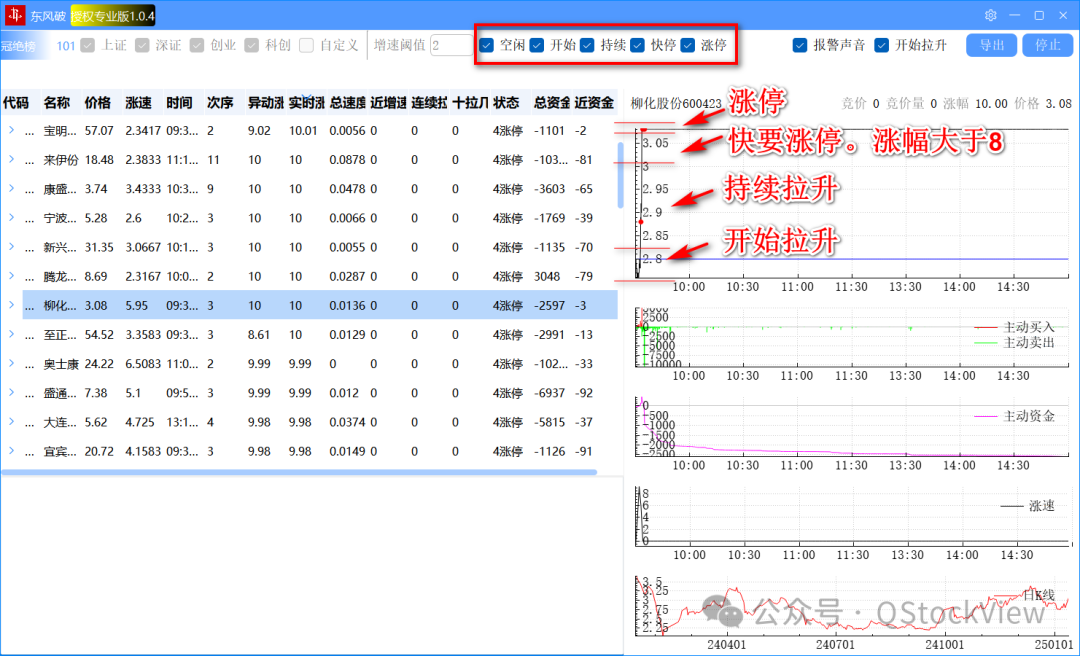Click the 主动卖出 chart legend entry

coord(1015,342)
